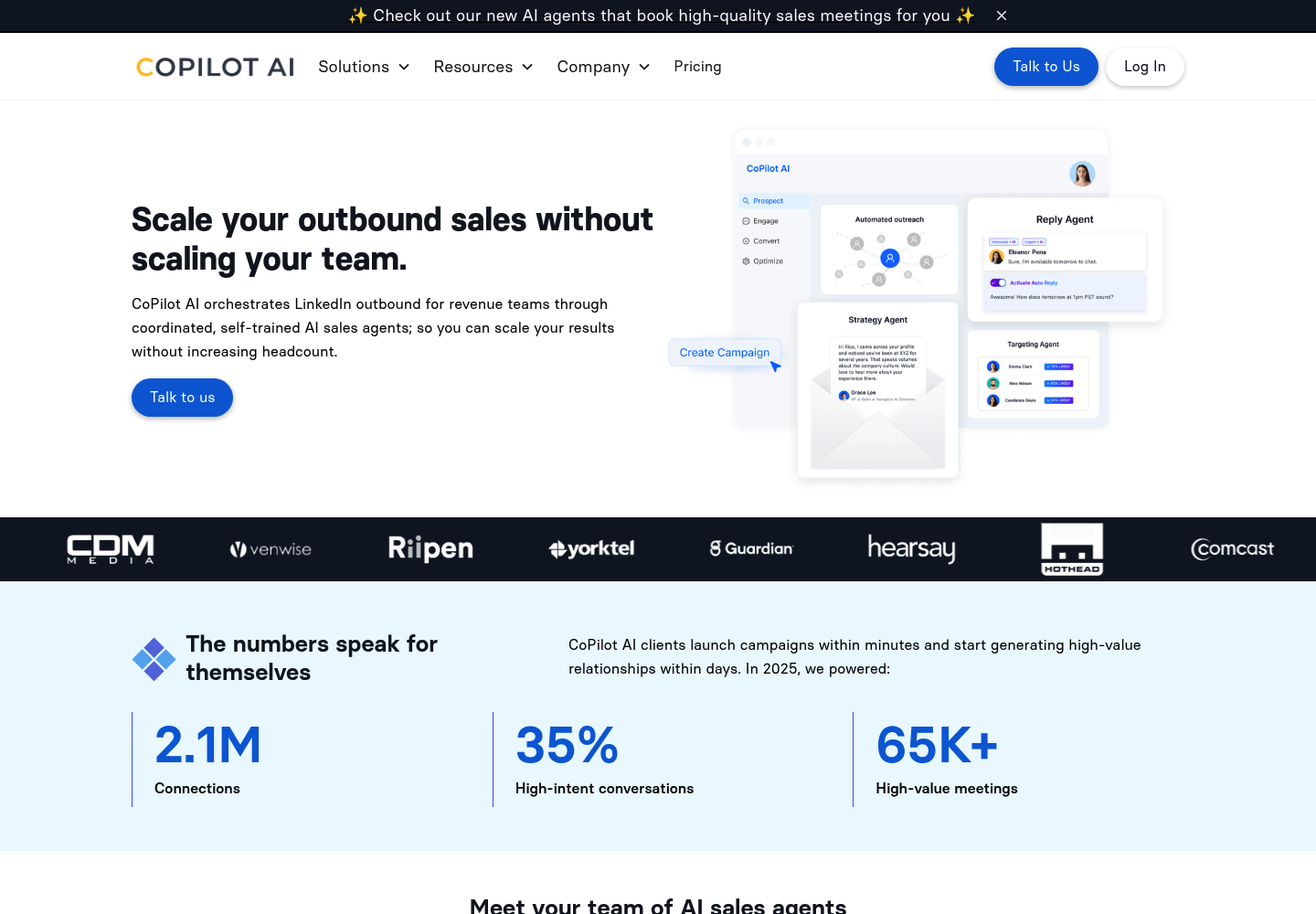Click the Talk to Us header button
The height and width of the screenshot is (914, 1316).
1046,67
